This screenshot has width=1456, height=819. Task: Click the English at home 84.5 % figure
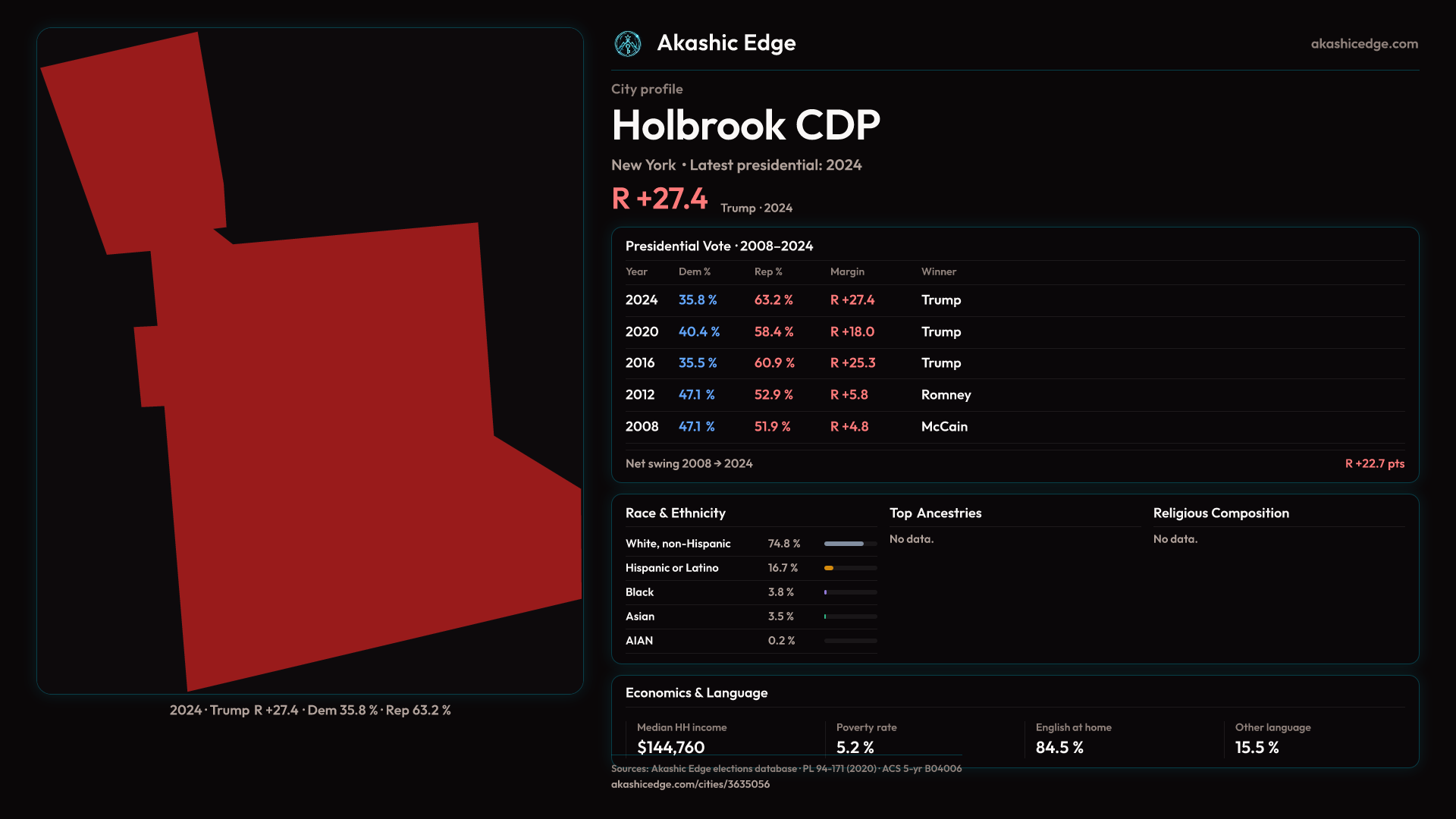coord(1059,748)
